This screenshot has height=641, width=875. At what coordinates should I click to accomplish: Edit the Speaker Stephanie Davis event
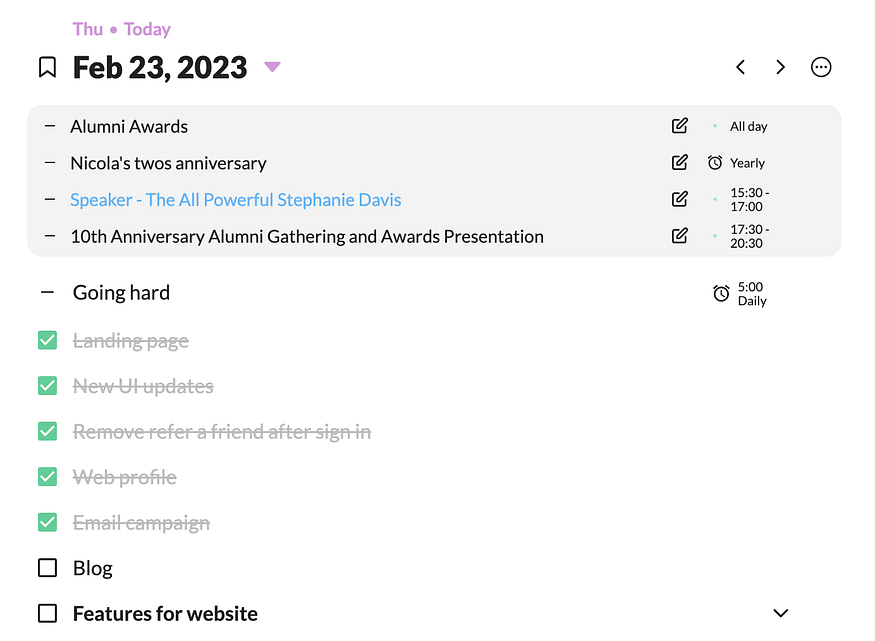point(680,200)
